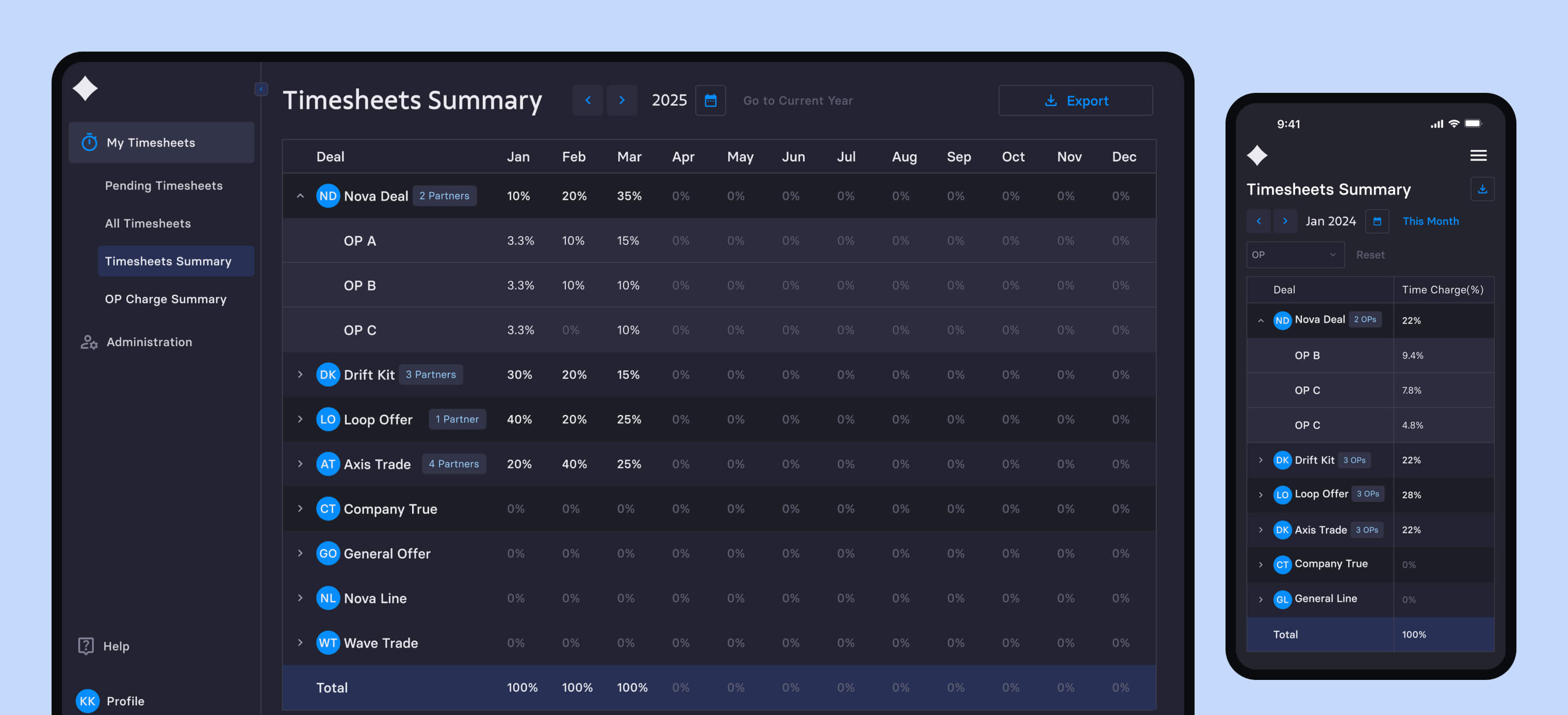Image resolution: width=1568 pixels, height=715 pixels.
Task: Collapse the Nova Deal row
Action: [x=300, y=196]
